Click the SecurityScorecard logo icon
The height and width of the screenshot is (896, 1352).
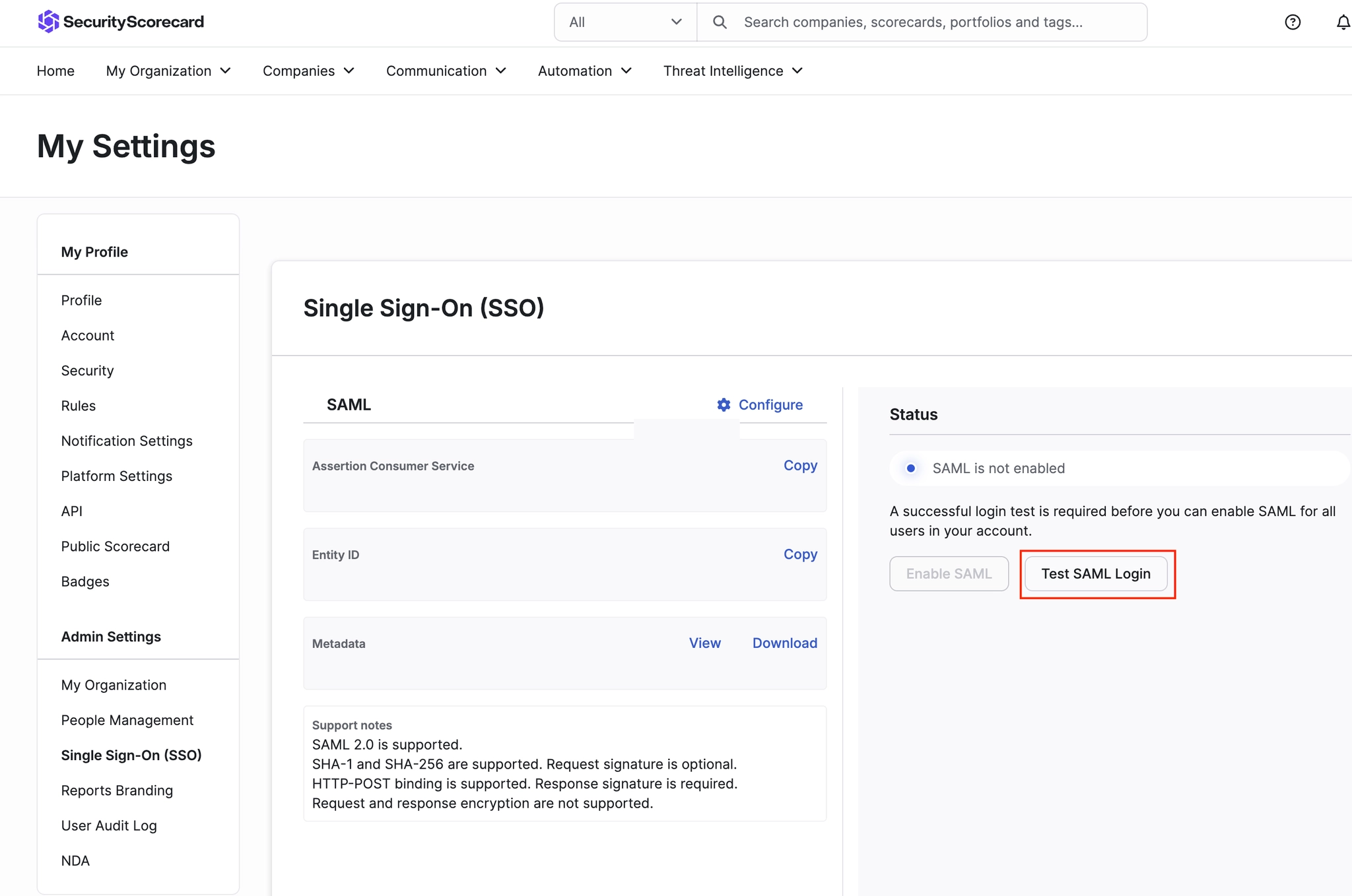[48, 22]
